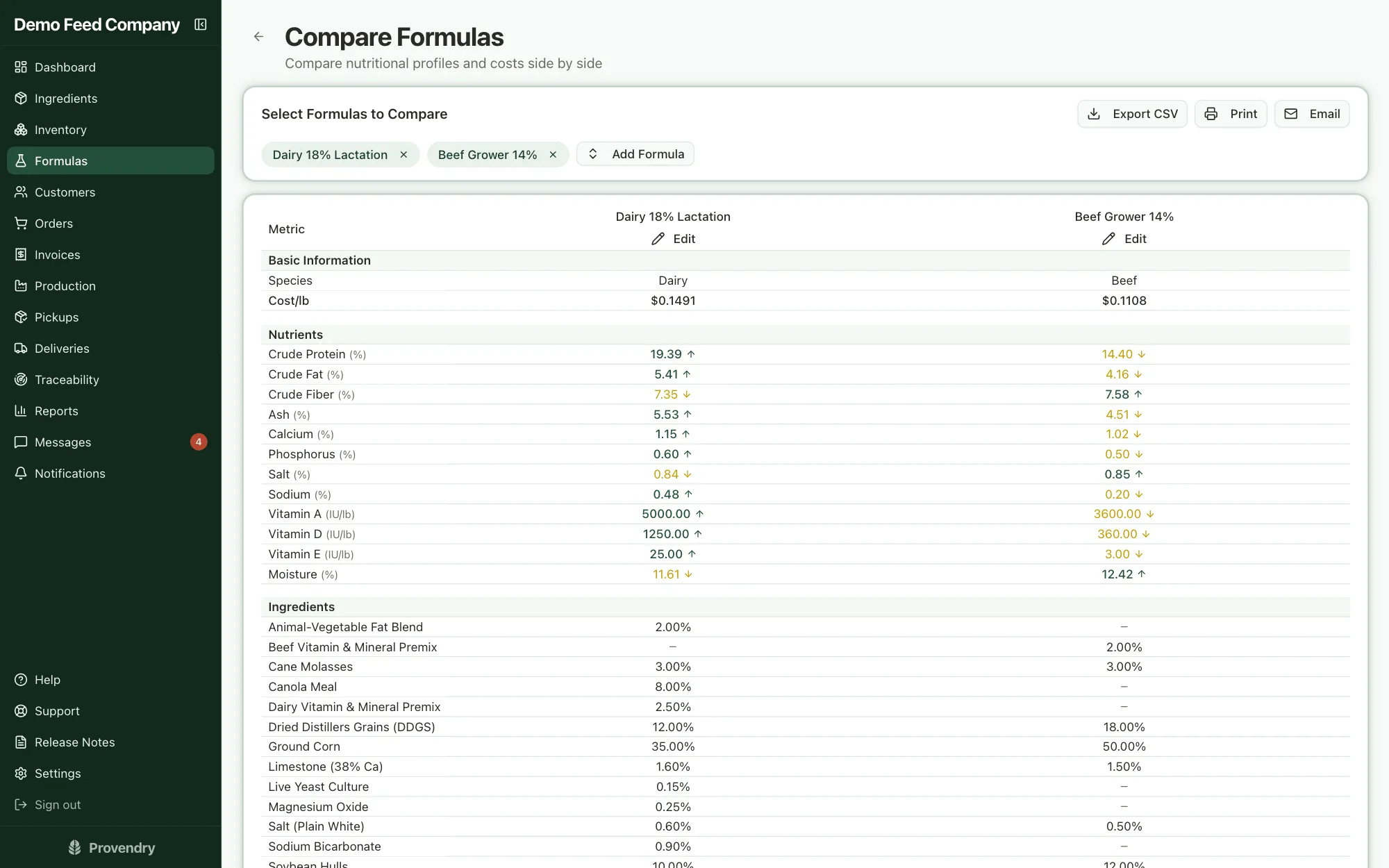1389x868 pixels.
Task: Click the Beef cost value $0.1108
Action: point(1124,300)
